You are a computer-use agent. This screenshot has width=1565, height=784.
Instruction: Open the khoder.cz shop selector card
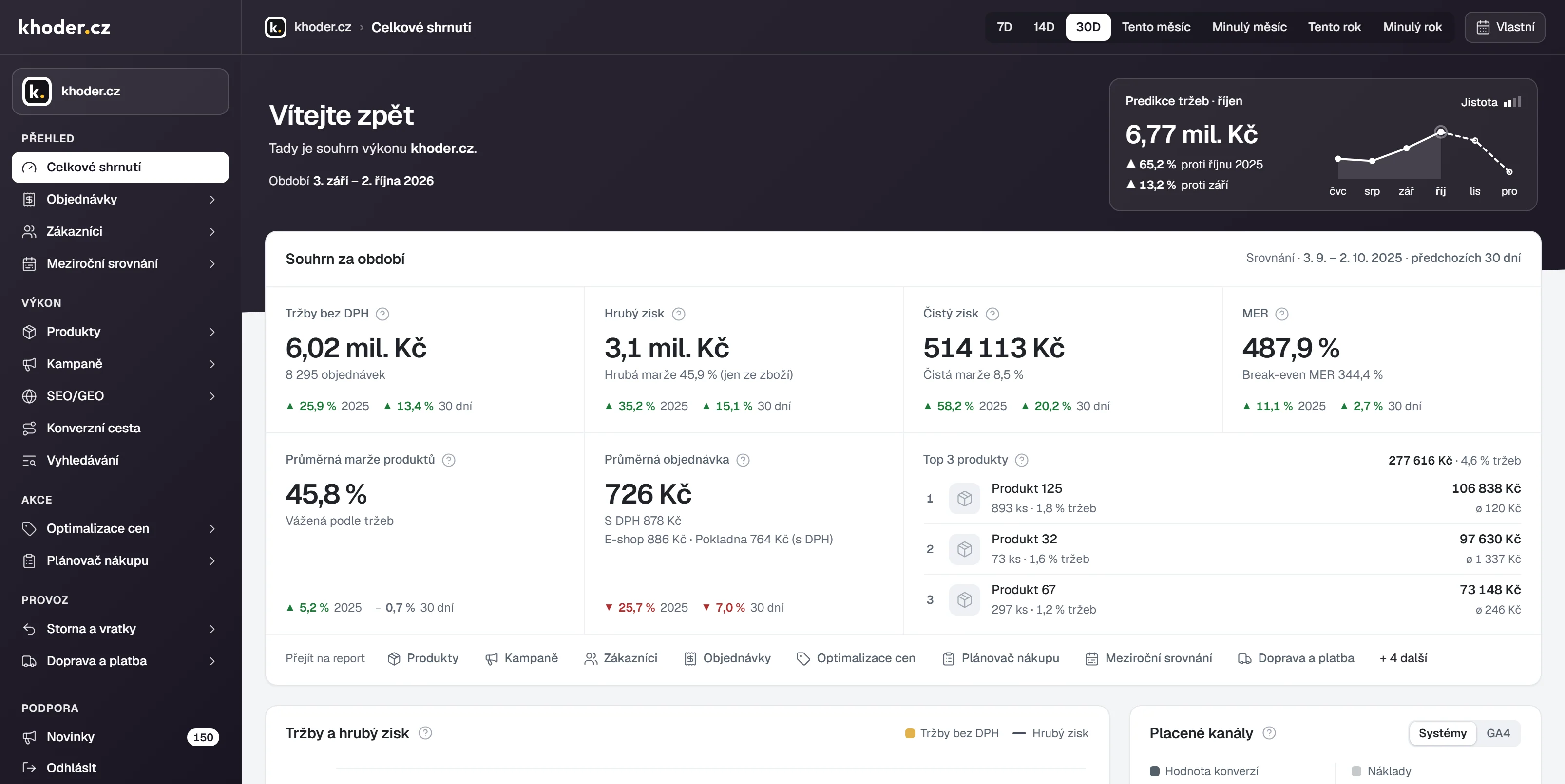click(x=120, y=92)
